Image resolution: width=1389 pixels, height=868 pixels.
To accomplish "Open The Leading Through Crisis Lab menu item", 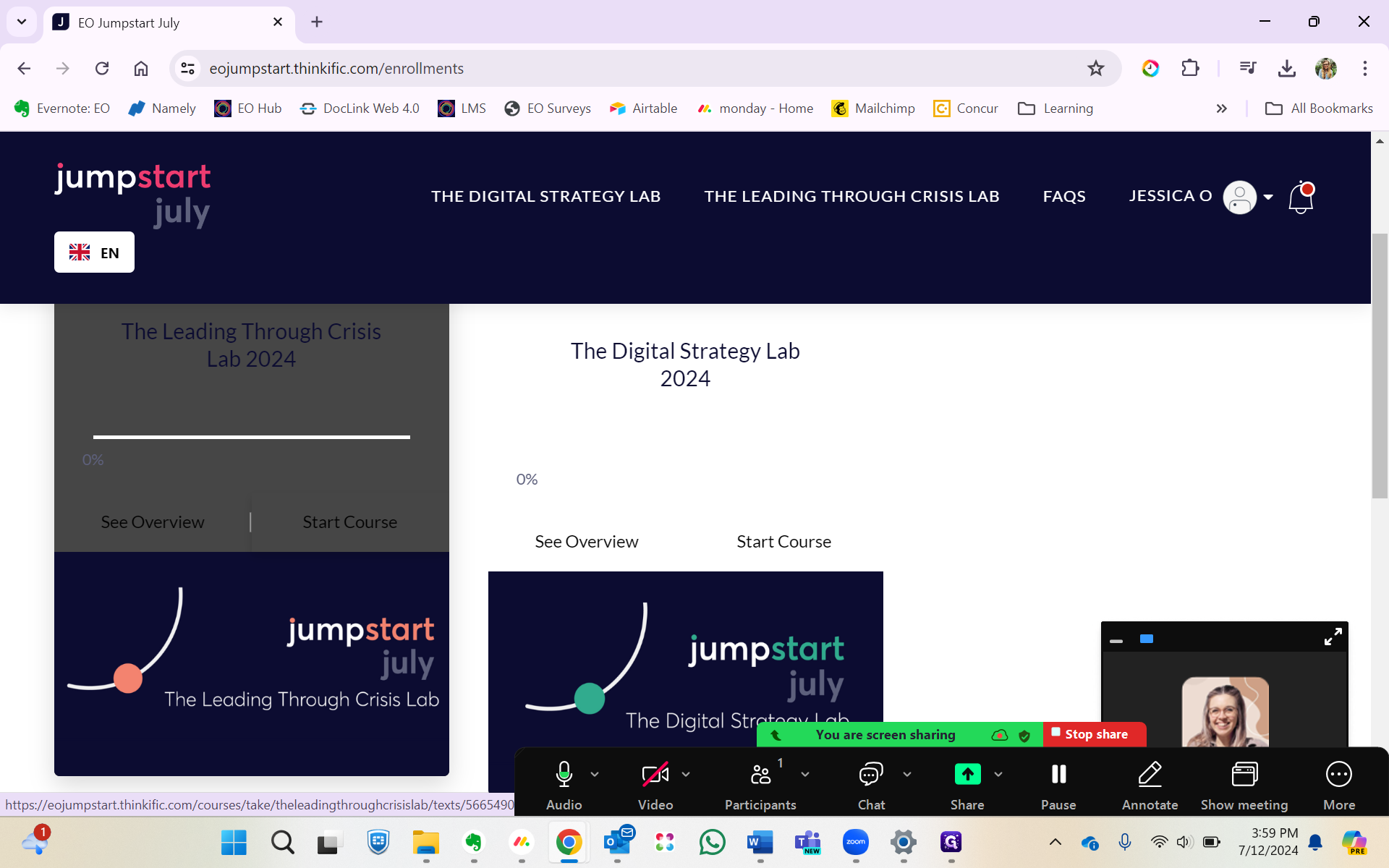I will point(851,196).
